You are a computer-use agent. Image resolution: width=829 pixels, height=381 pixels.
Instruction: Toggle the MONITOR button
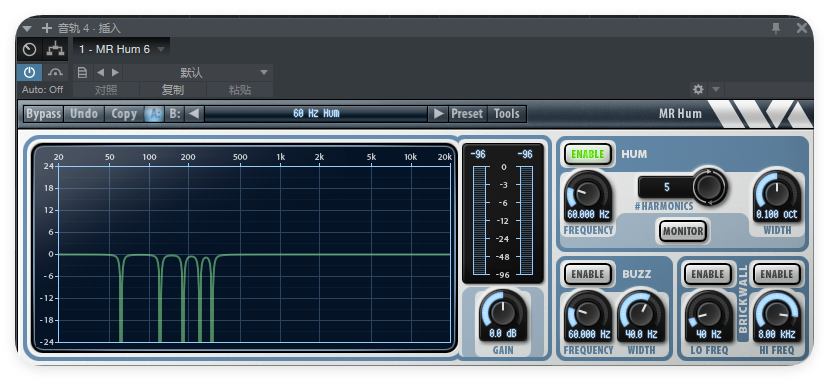[x=683, y=231]
